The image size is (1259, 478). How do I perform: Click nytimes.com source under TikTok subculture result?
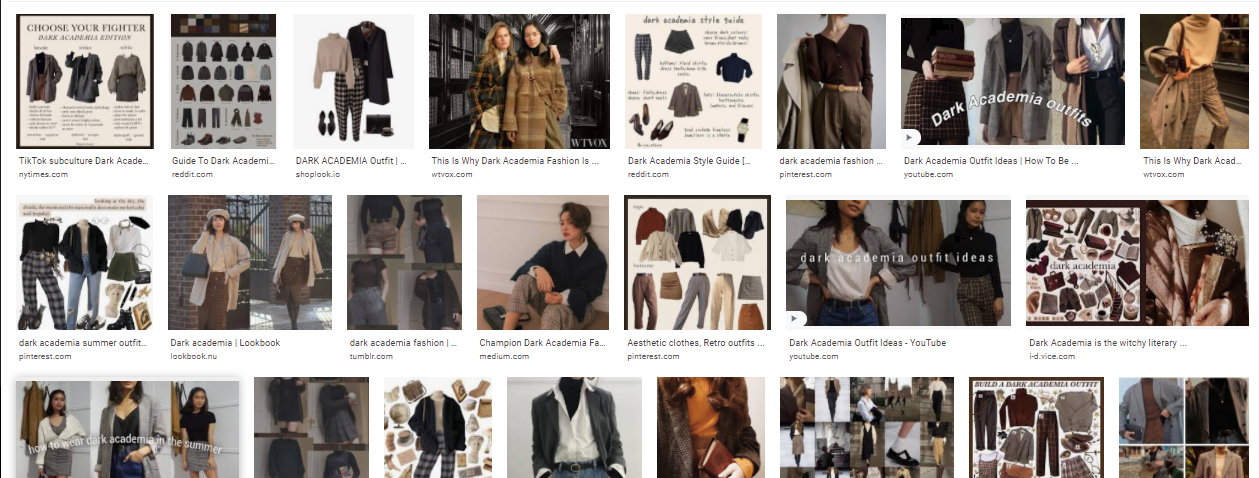[44, 174]
